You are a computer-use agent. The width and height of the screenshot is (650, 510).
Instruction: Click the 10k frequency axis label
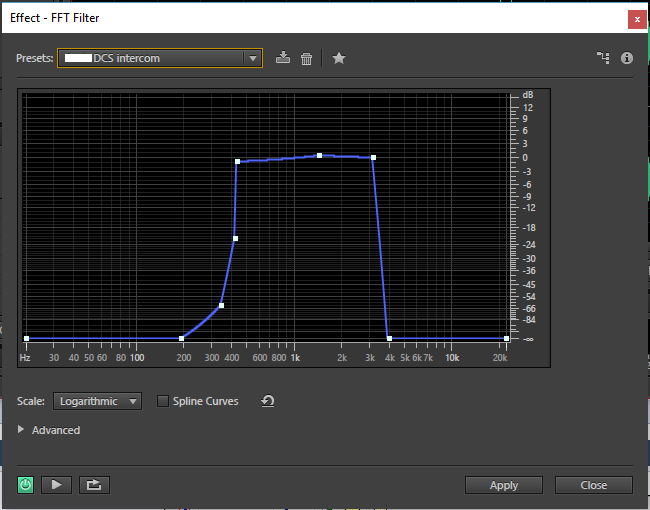[x=452, y=357]
